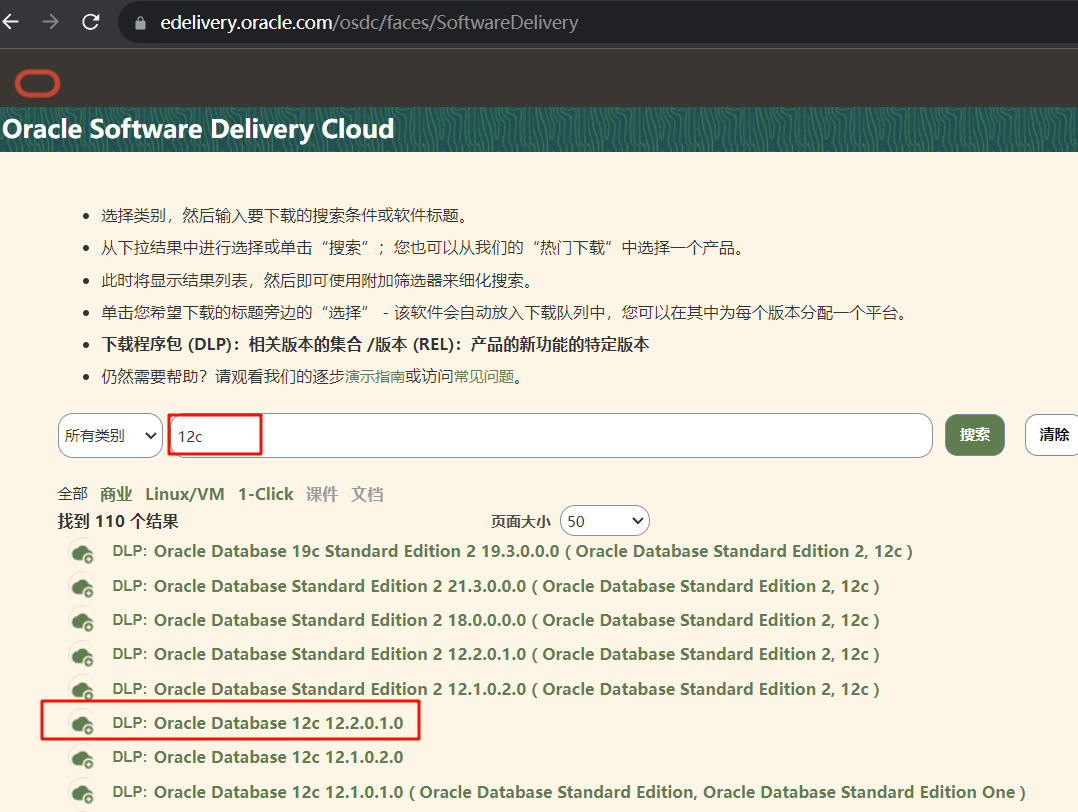
Task: Open the 所有类别 category dropdown
Action: pos(109,435)
